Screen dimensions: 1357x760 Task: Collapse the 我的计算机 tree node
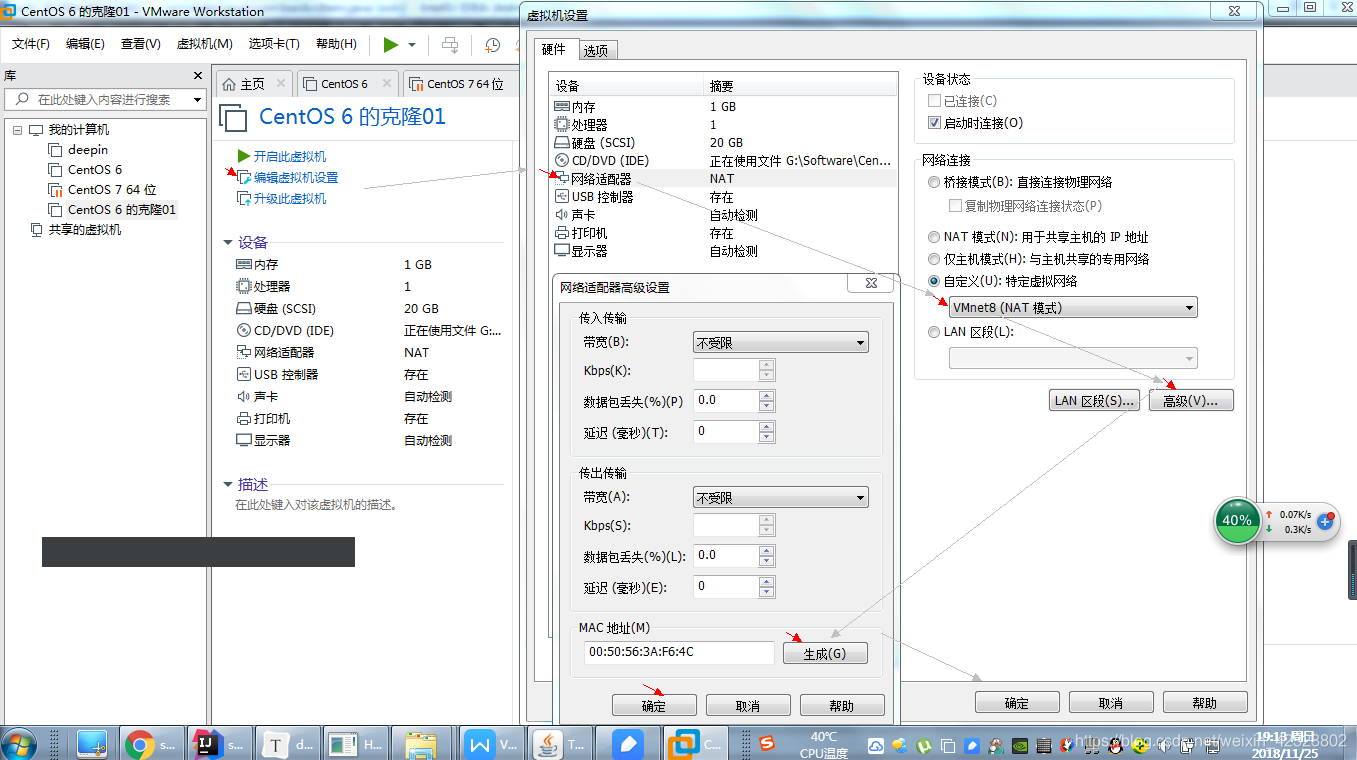tap(18, 130)
